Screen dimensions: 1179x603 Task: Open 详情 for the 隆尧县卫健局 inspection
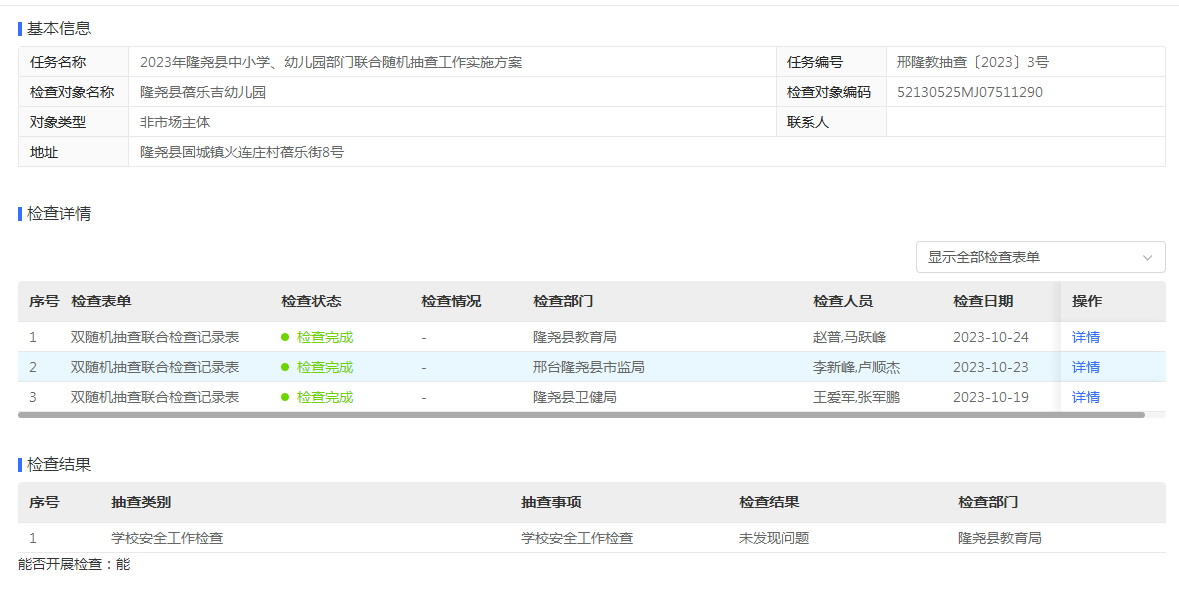[1086, 397]
